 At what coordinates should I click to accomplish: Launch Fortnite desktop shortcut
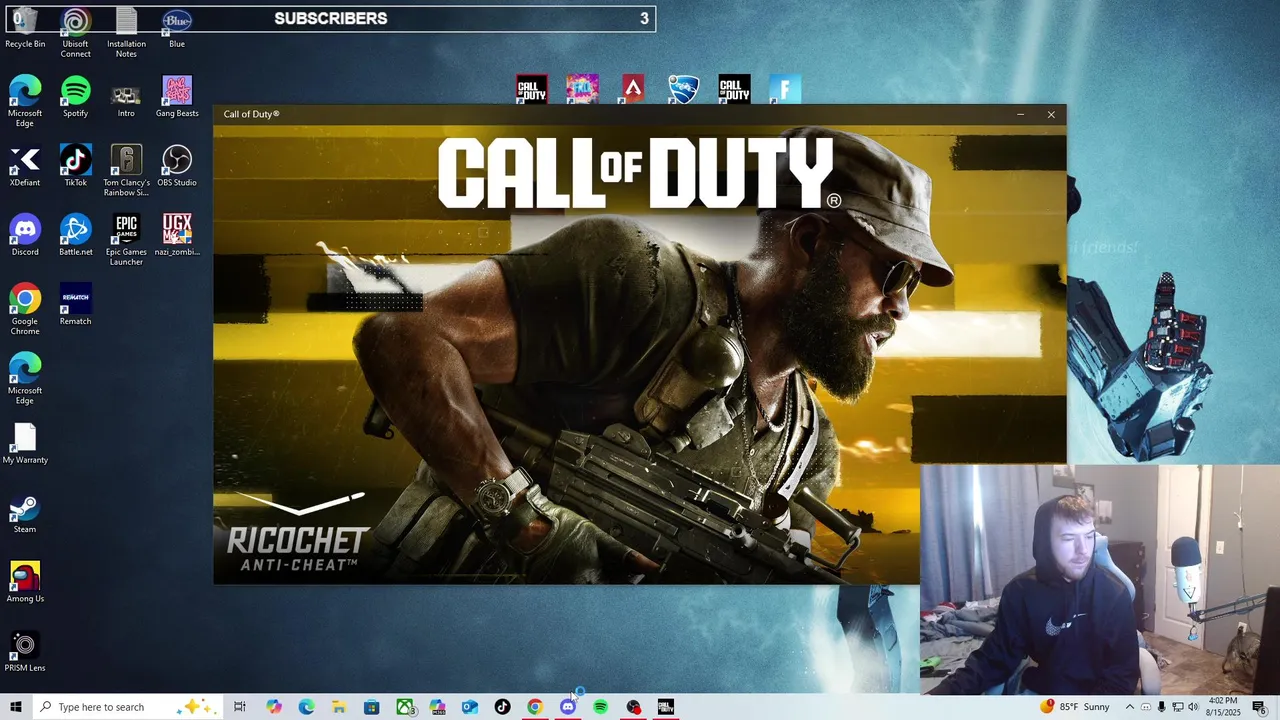click(785, 89)
